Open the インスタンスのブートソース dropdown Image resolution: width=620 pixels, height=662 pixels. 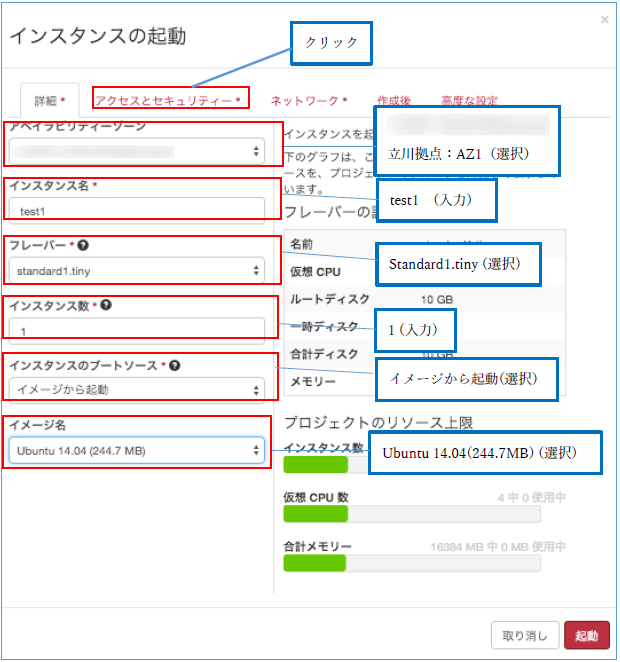(x=137, y=389)
